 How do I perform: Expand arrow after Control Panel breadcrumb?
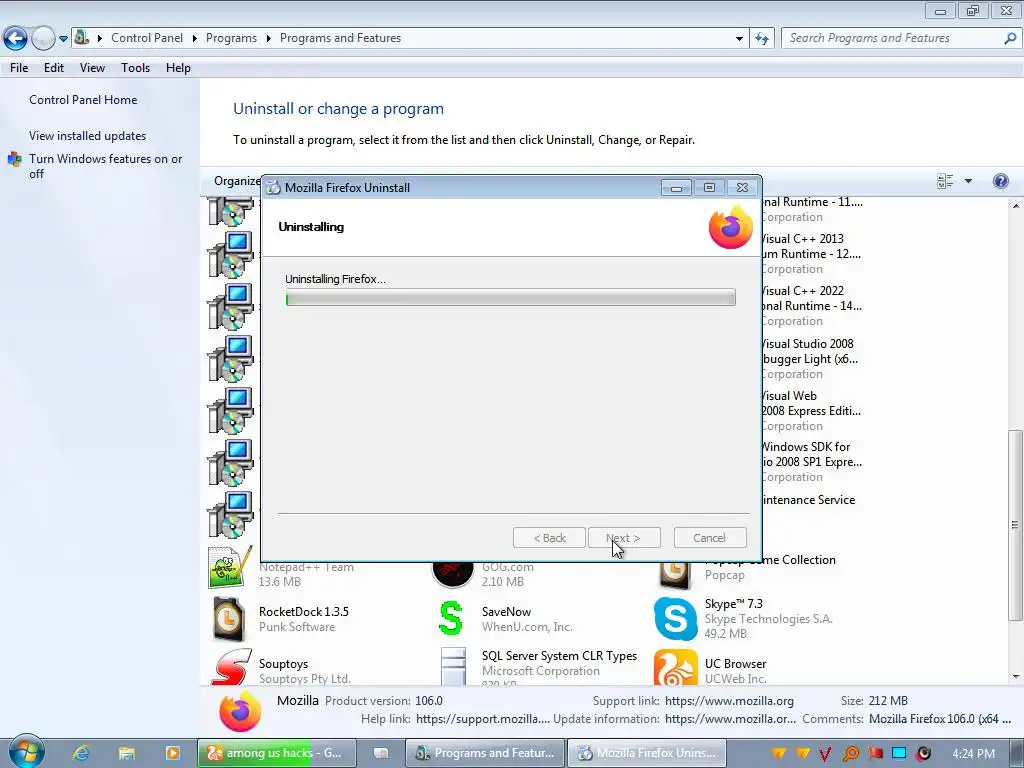(195, 39)
